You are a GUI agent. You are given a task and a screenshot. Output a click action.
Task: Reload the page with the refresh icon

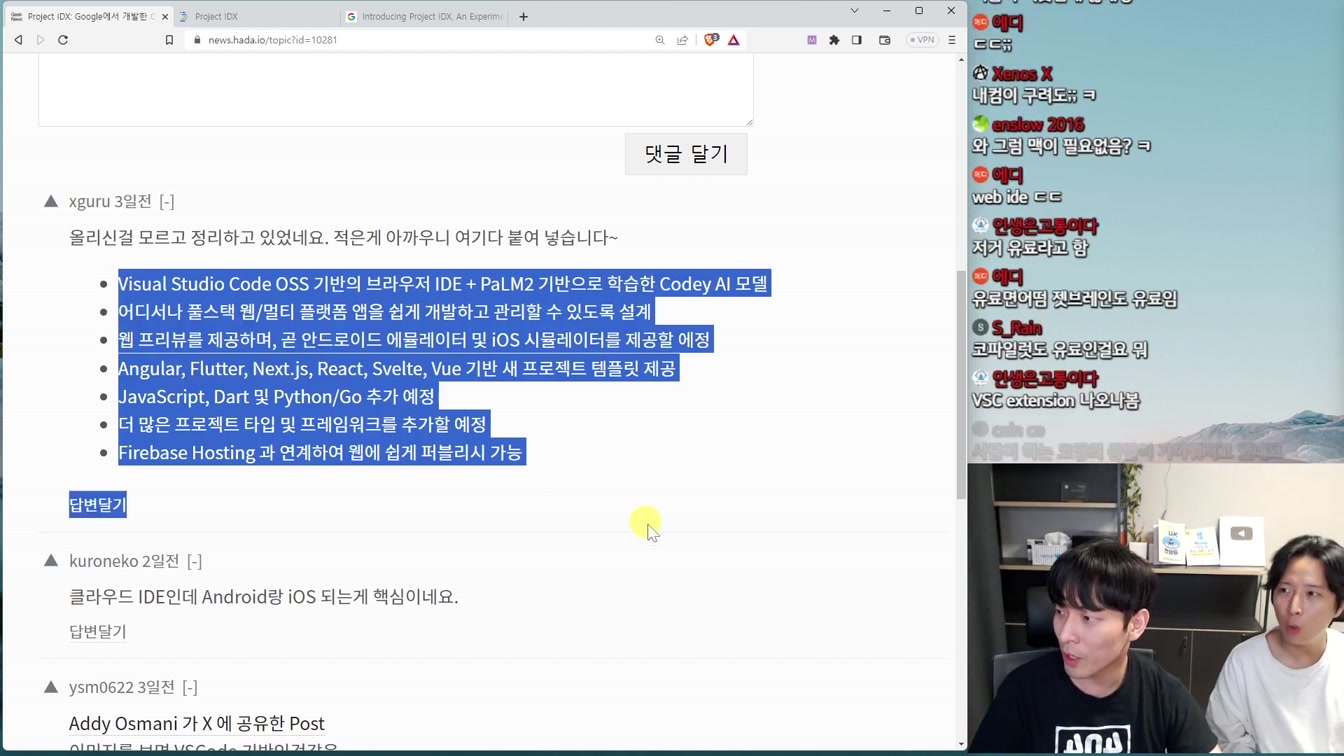(63, 40)
